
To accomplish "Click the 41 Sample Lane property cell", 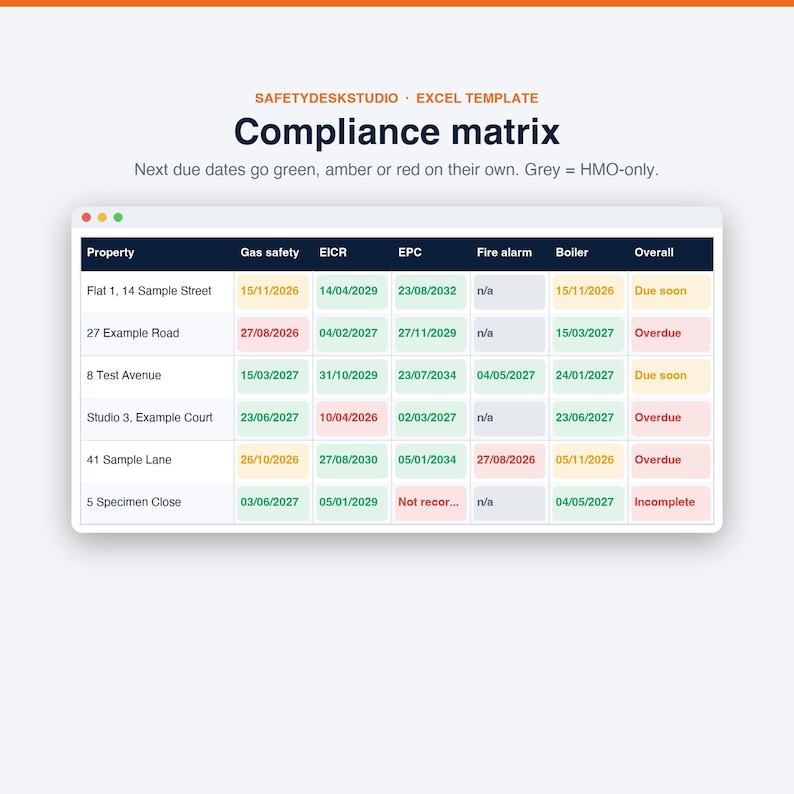I will 157,461.
